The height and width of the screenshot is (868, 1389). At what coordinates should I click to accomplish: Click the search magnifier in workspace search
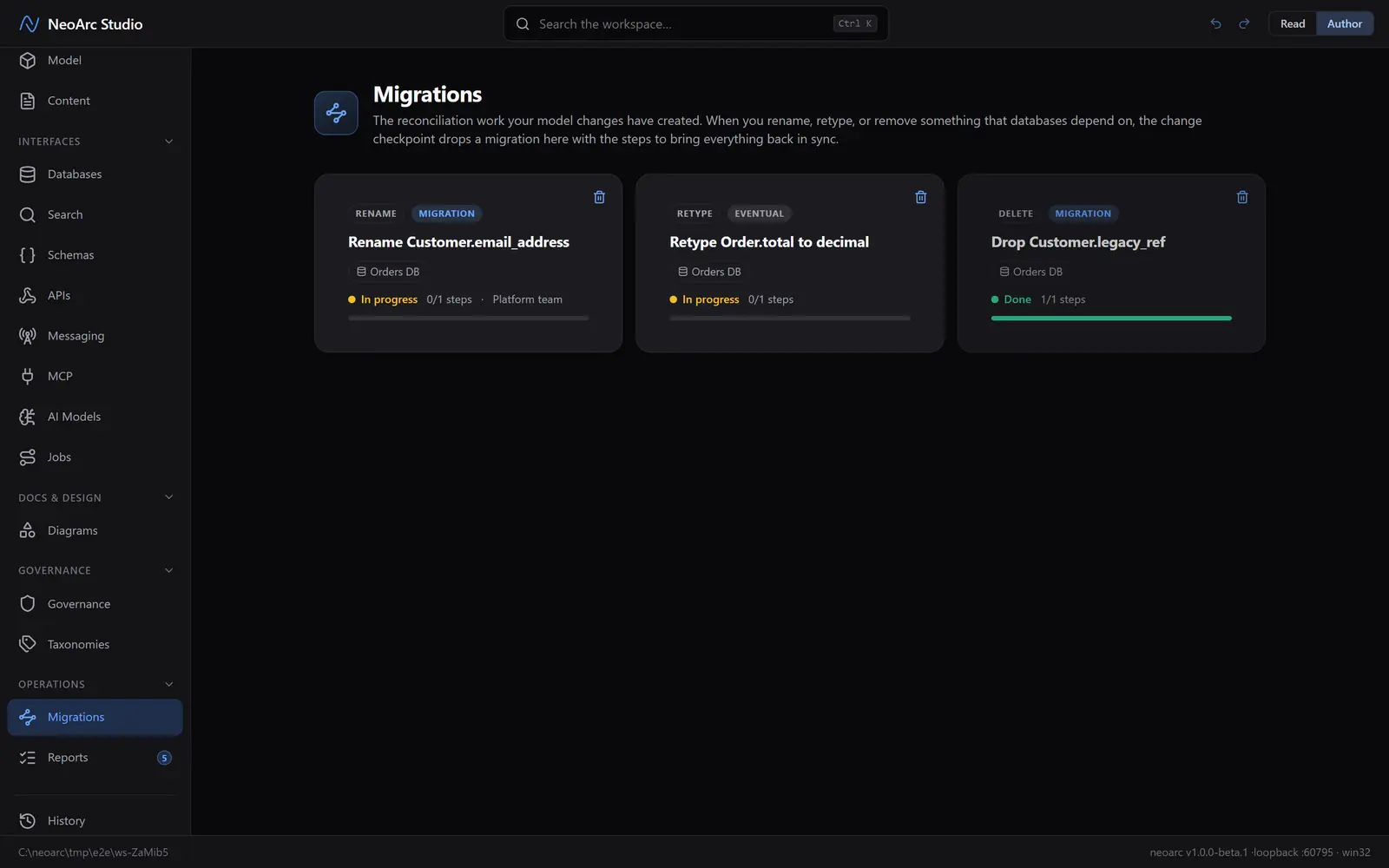click(x=523, y=24)
